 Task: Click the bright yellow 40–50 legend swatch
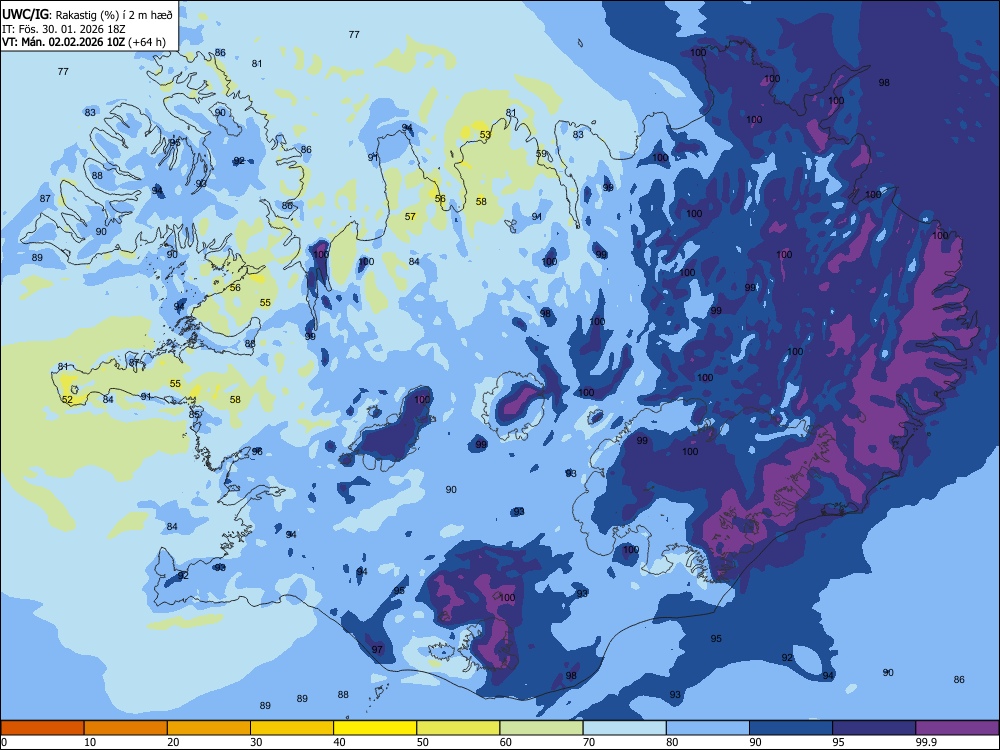(375, 728)
